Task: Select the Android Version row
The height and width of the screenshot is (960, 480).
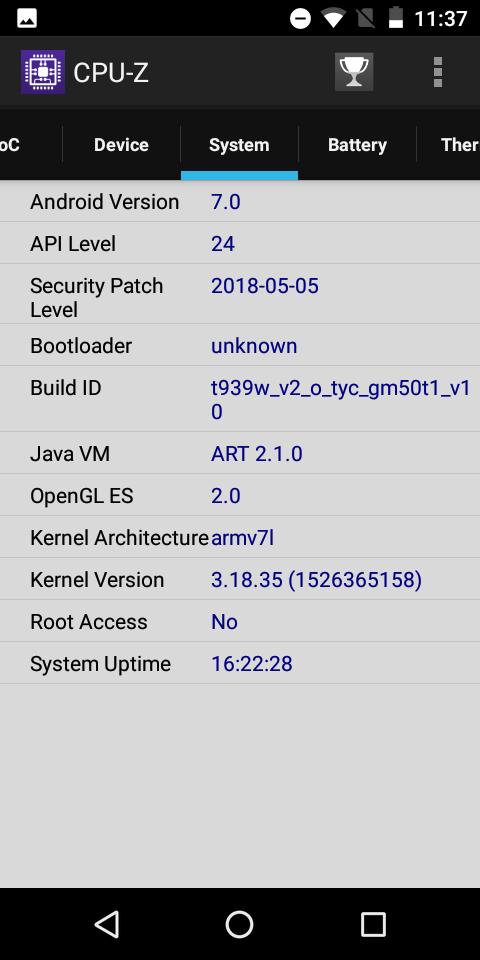Action: coord(240,201)
